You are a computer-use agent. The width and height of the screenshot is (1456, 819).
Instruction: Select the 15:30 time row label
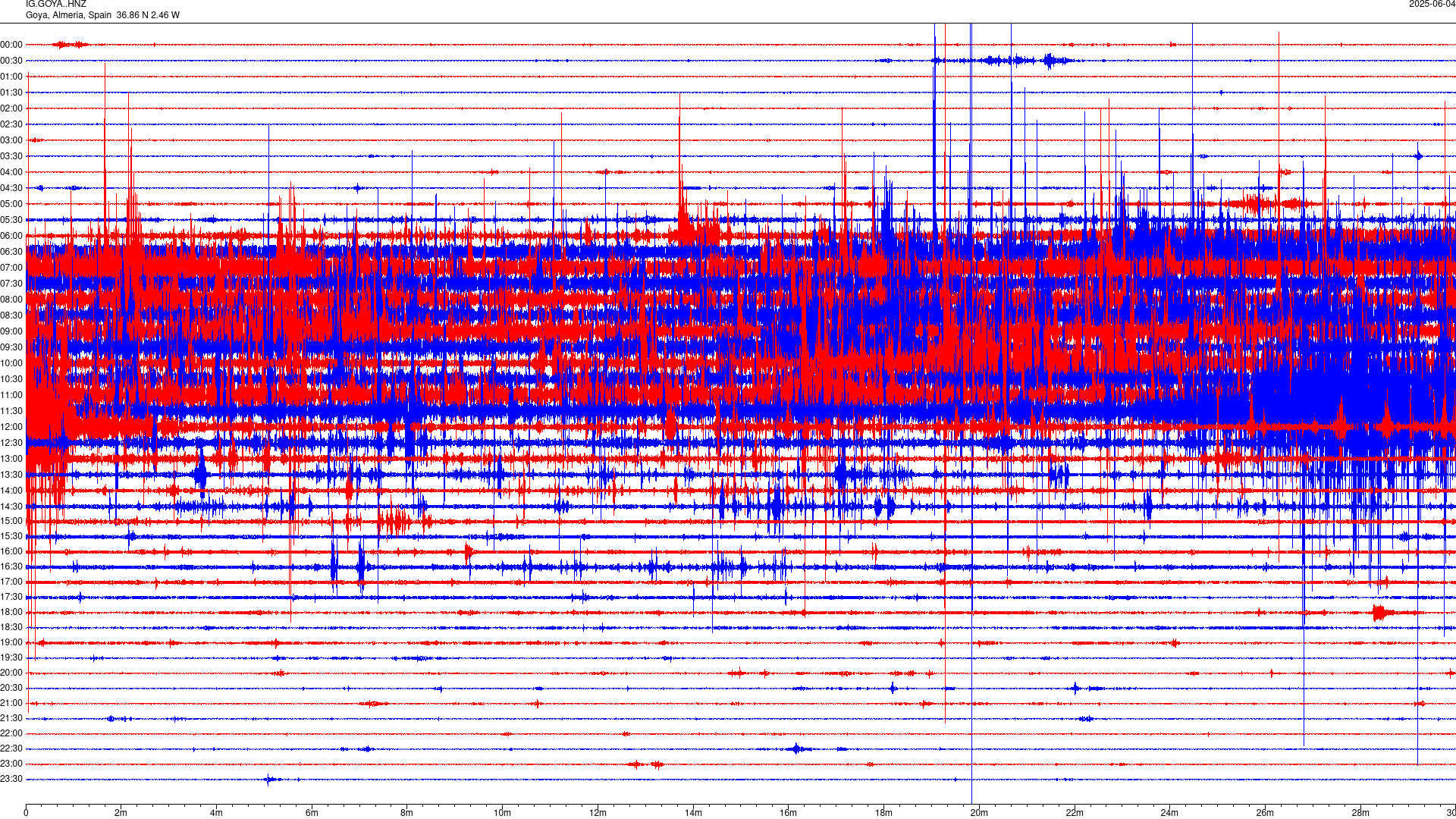pos(11,536)
